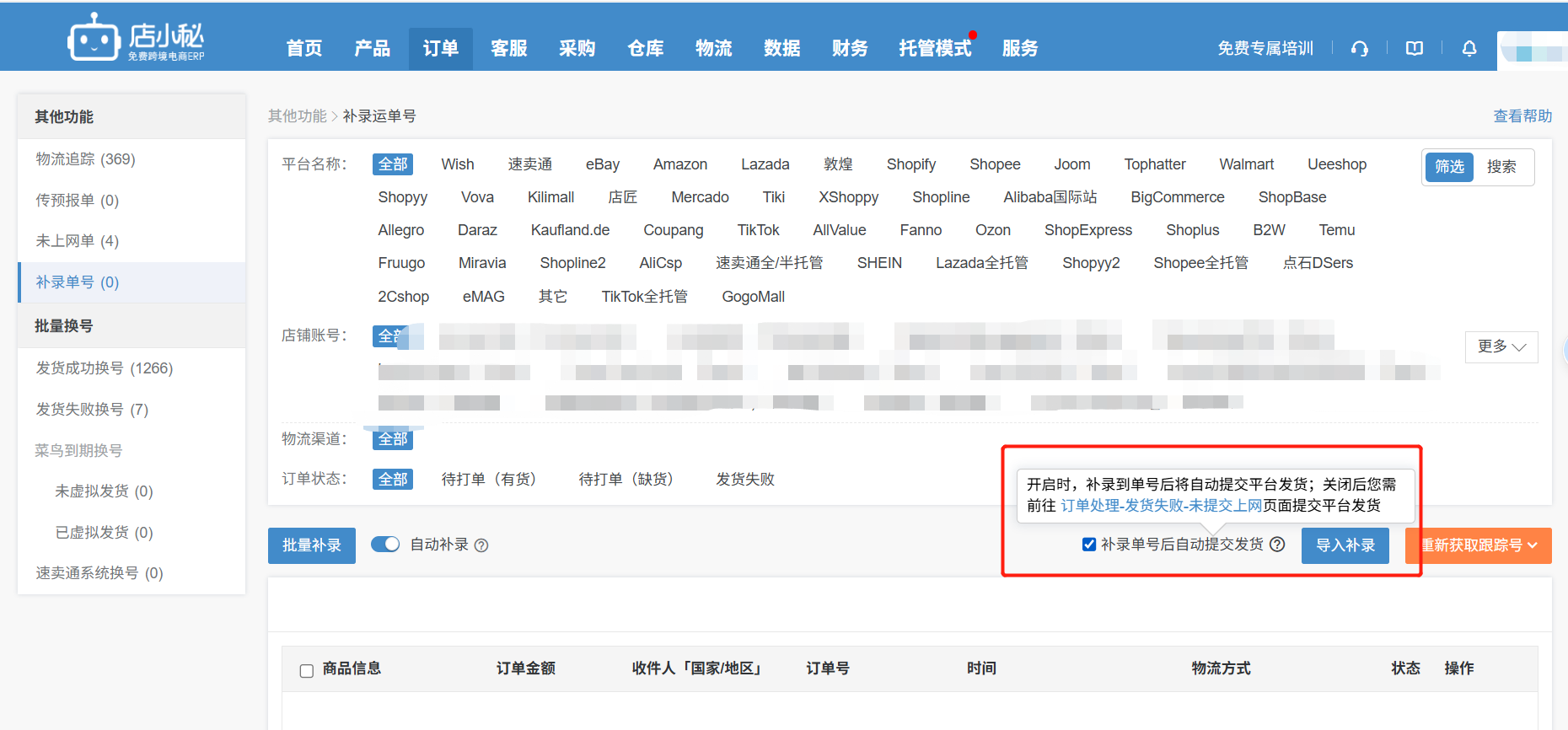Image resolution: width=1568 pixels, height=730 pixels.
Task: Click help icon beside 补录单号后自动提交发货
Action: 1277,545
